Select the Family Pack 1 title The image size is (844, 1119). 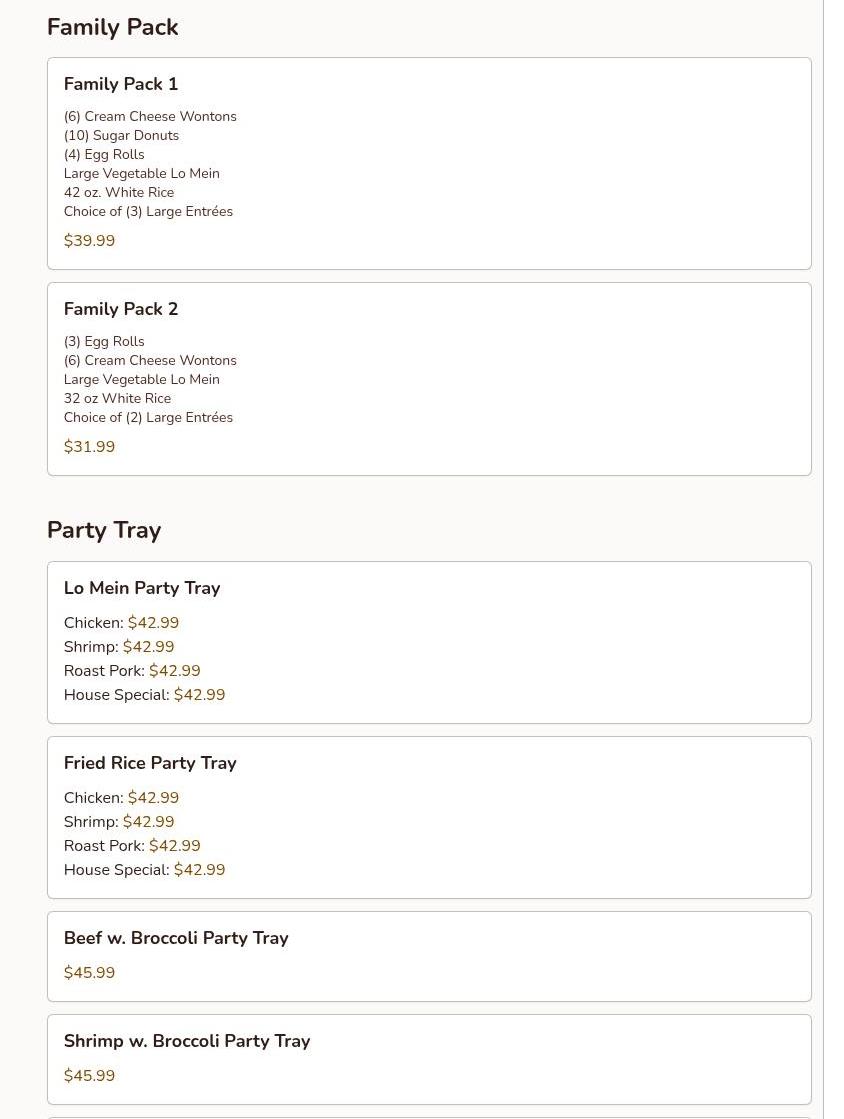coord(121,84)
